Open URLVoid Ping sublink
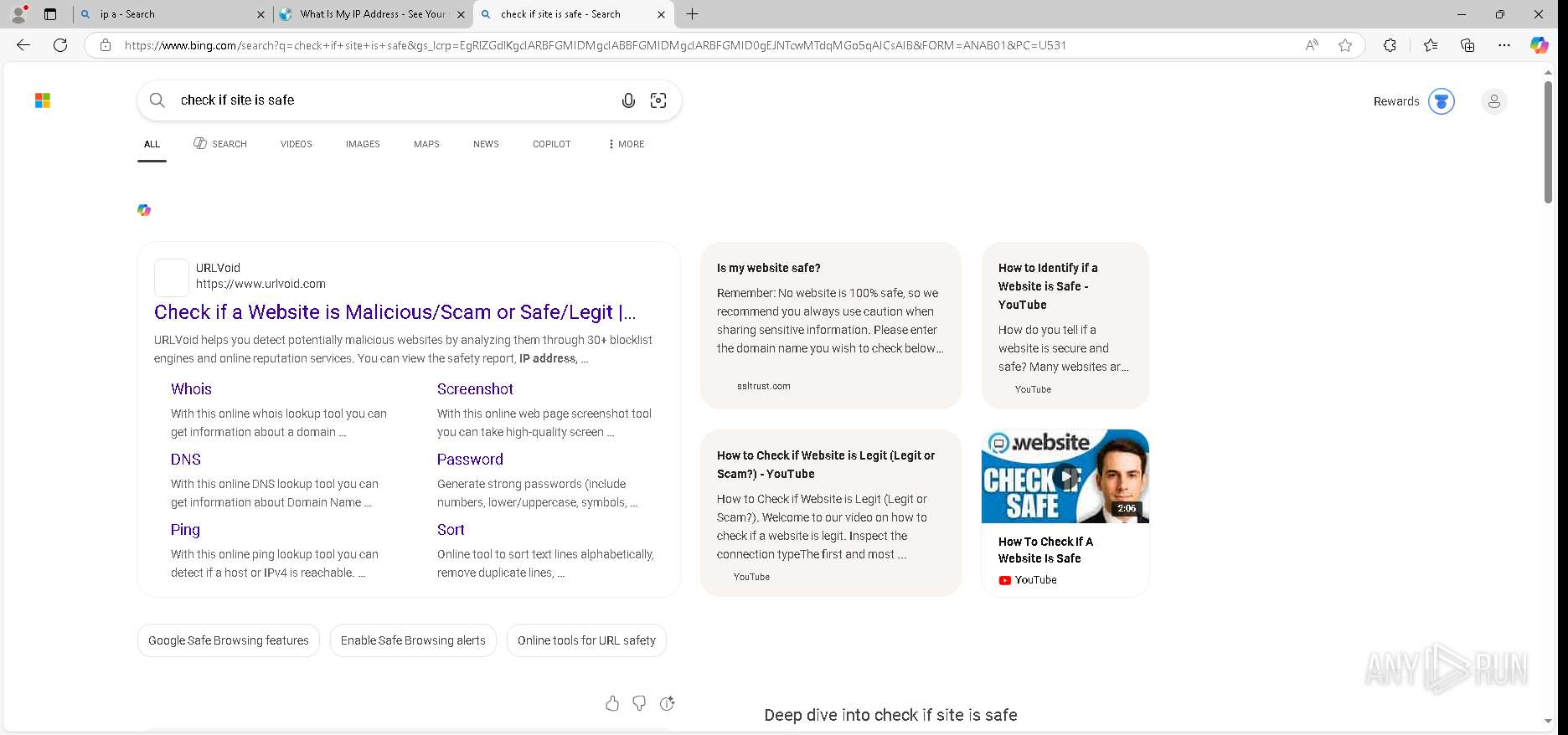Image resolution: width=1568 pixels, height=735 pixels. pyautogui.click(x=185, y=530)
